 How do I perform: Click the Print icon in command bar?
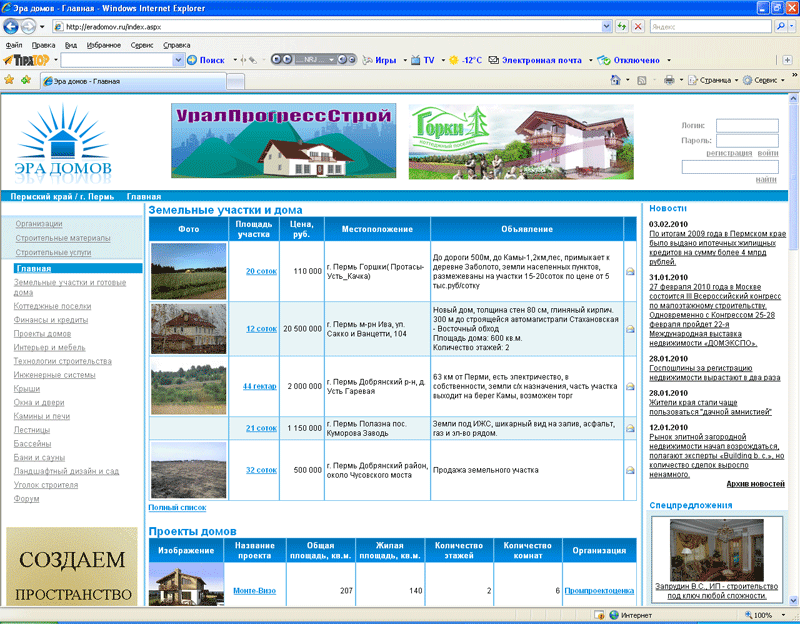[x=668, y=80]
